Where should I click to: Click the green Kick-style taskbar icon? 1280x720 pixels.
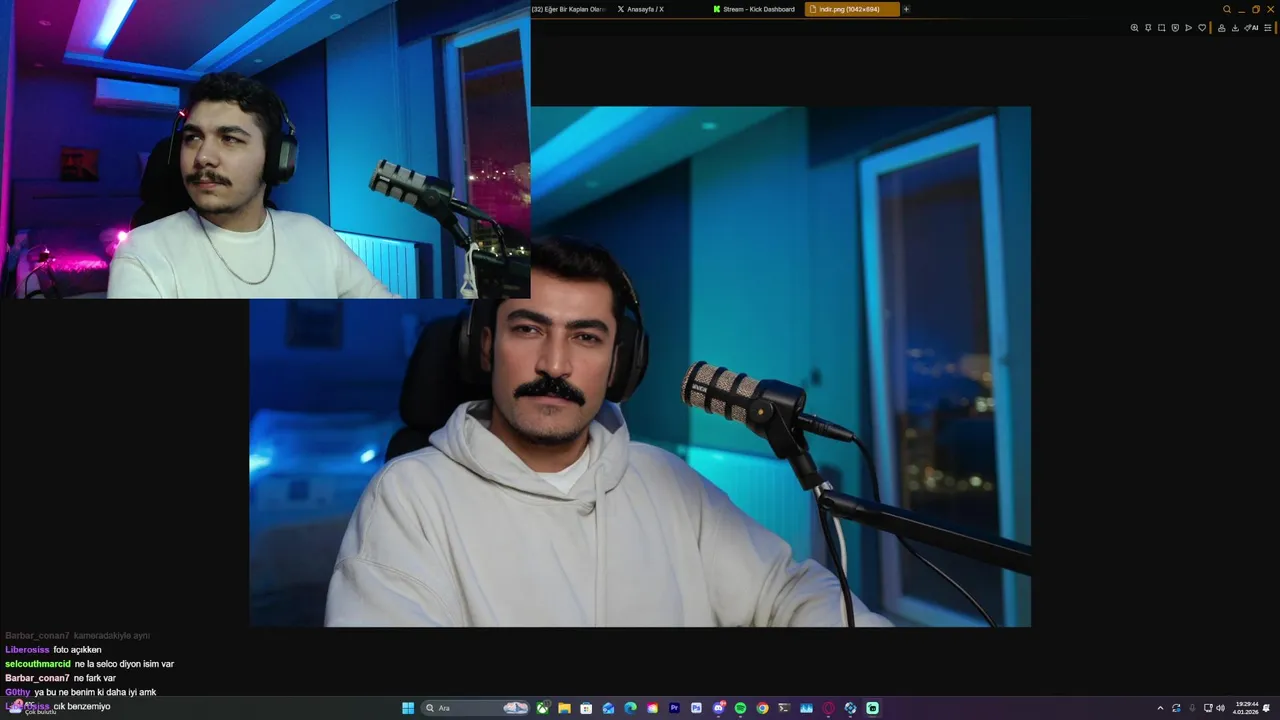click(x=872, y=708)
